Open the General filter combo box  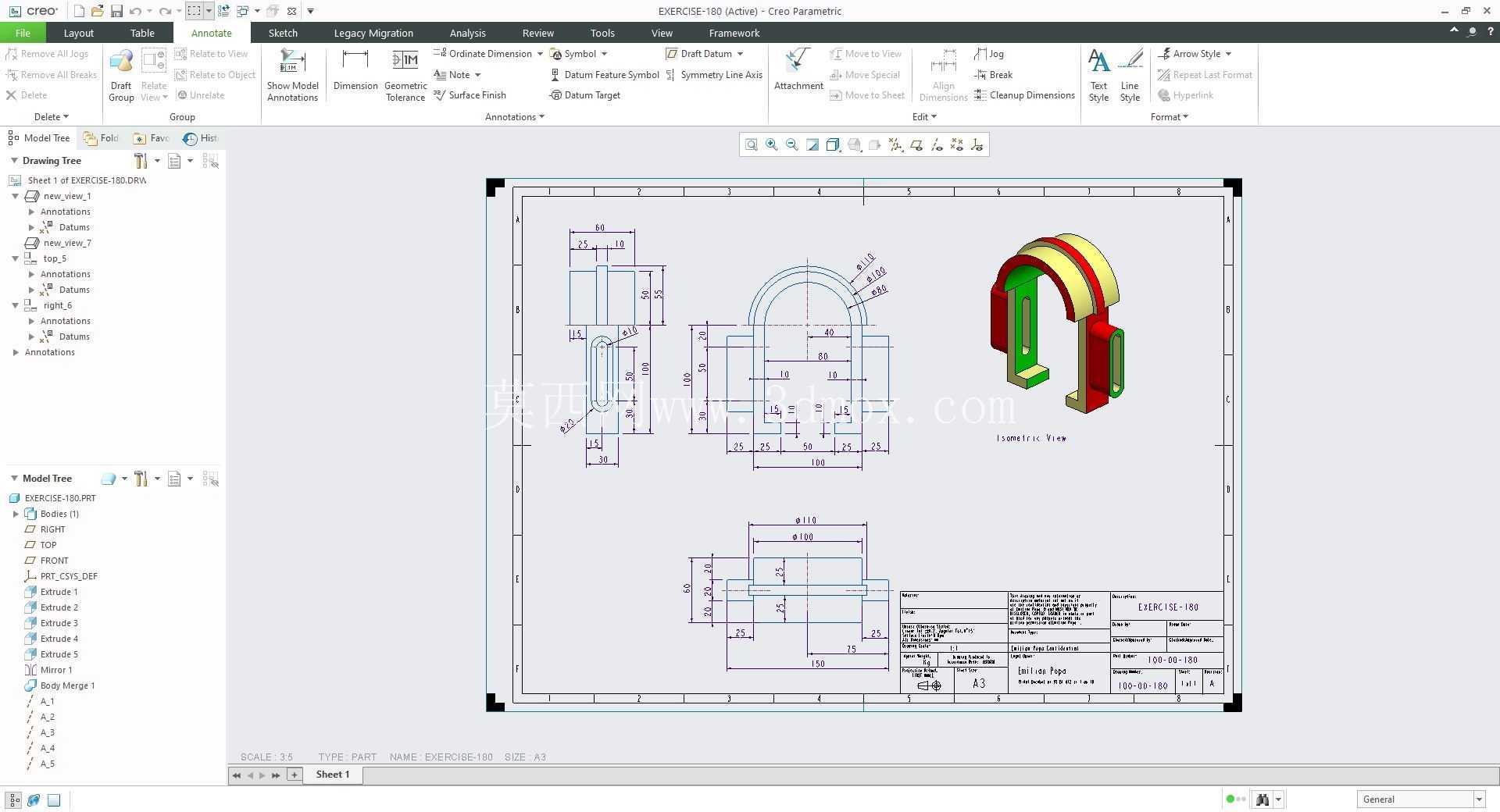pos(1420,799)
